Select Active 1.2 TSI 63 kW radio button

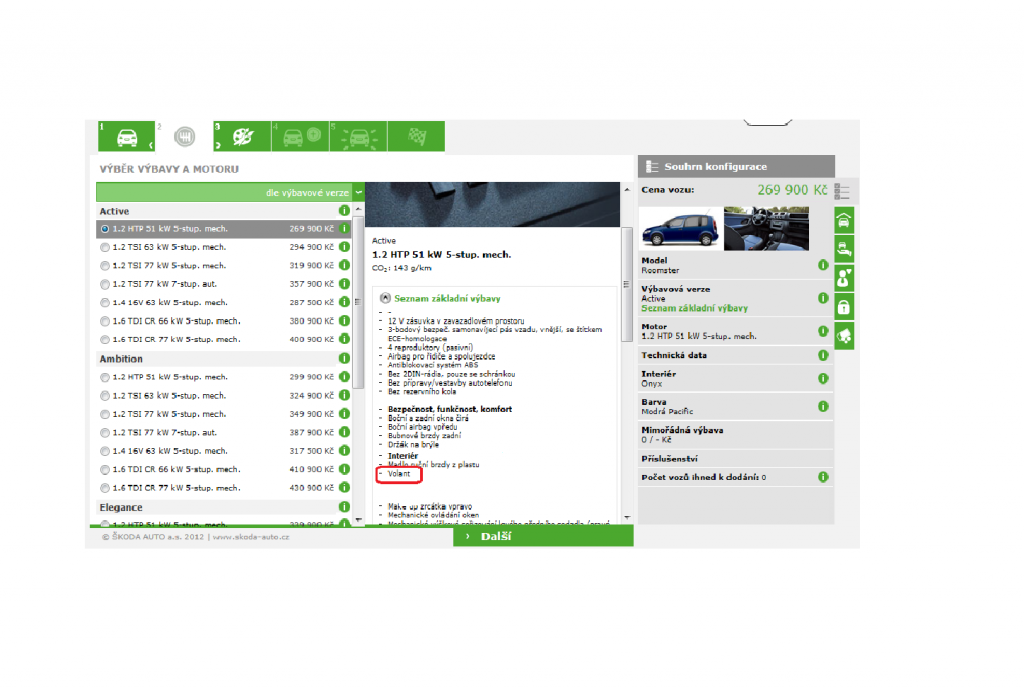(104, 247)
